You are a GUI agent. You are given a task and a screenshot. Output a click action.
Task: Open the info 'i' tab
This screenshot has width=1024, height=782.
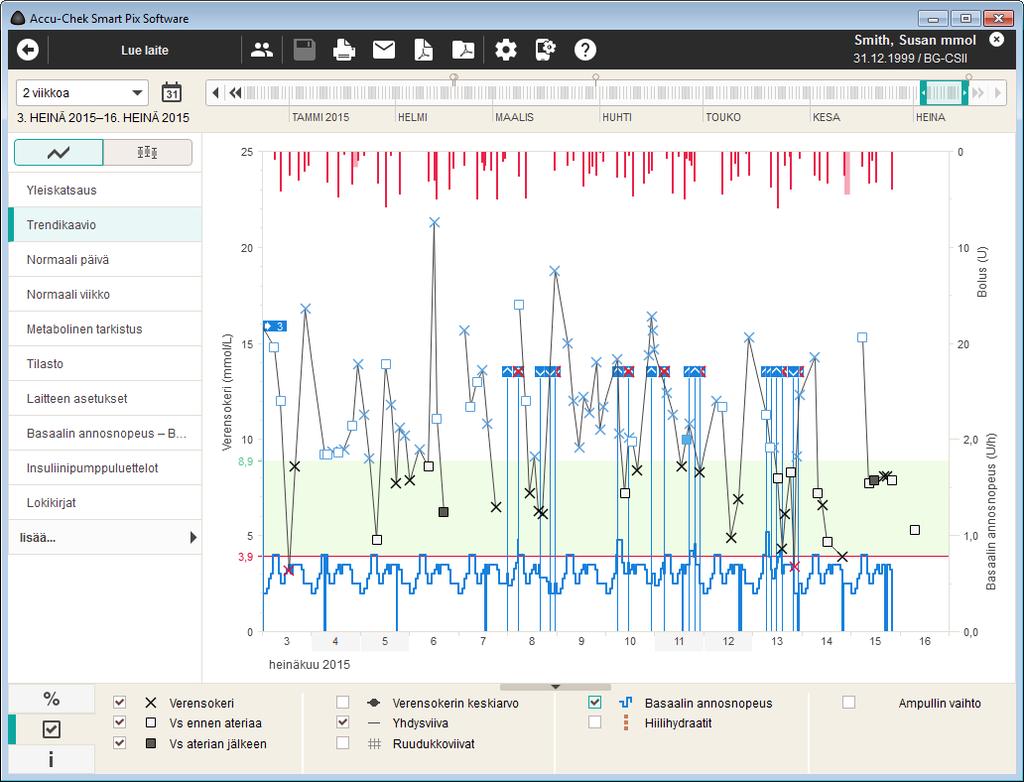click(52, 759)
